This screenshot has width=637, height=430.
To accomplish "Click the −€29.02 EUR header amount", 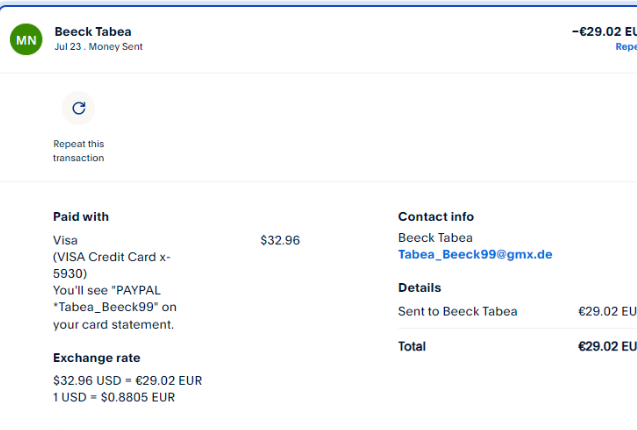I will pos(603,32).
